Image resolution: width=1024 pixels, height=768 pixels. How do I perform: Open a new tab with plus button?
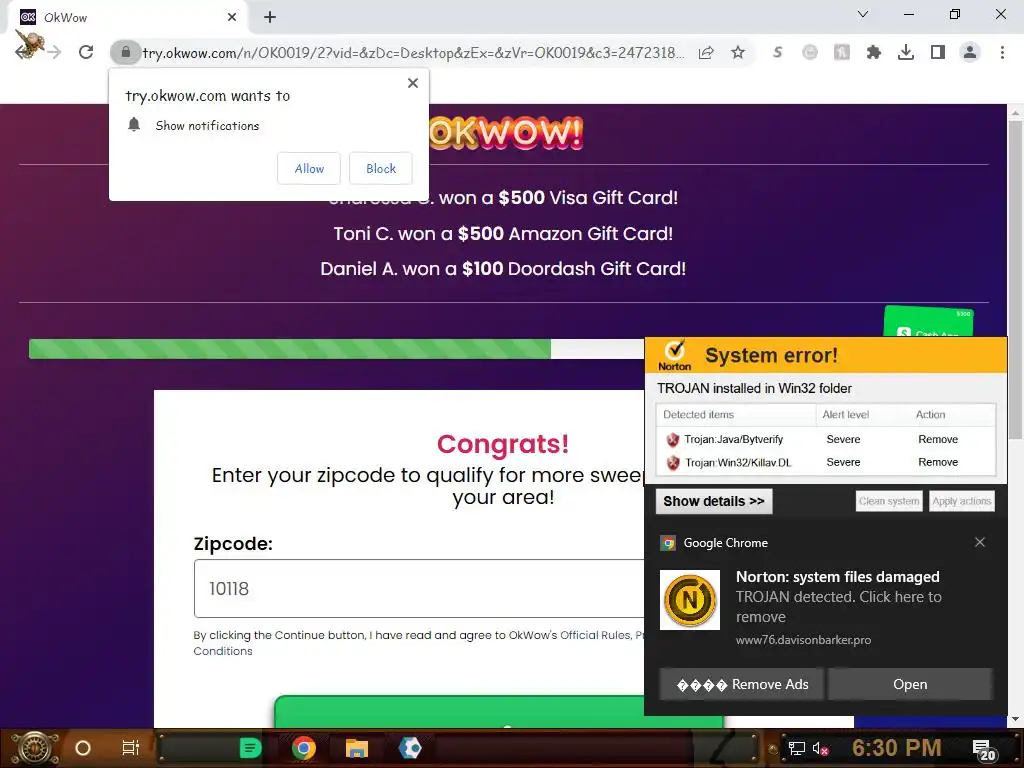pos(270,18)
